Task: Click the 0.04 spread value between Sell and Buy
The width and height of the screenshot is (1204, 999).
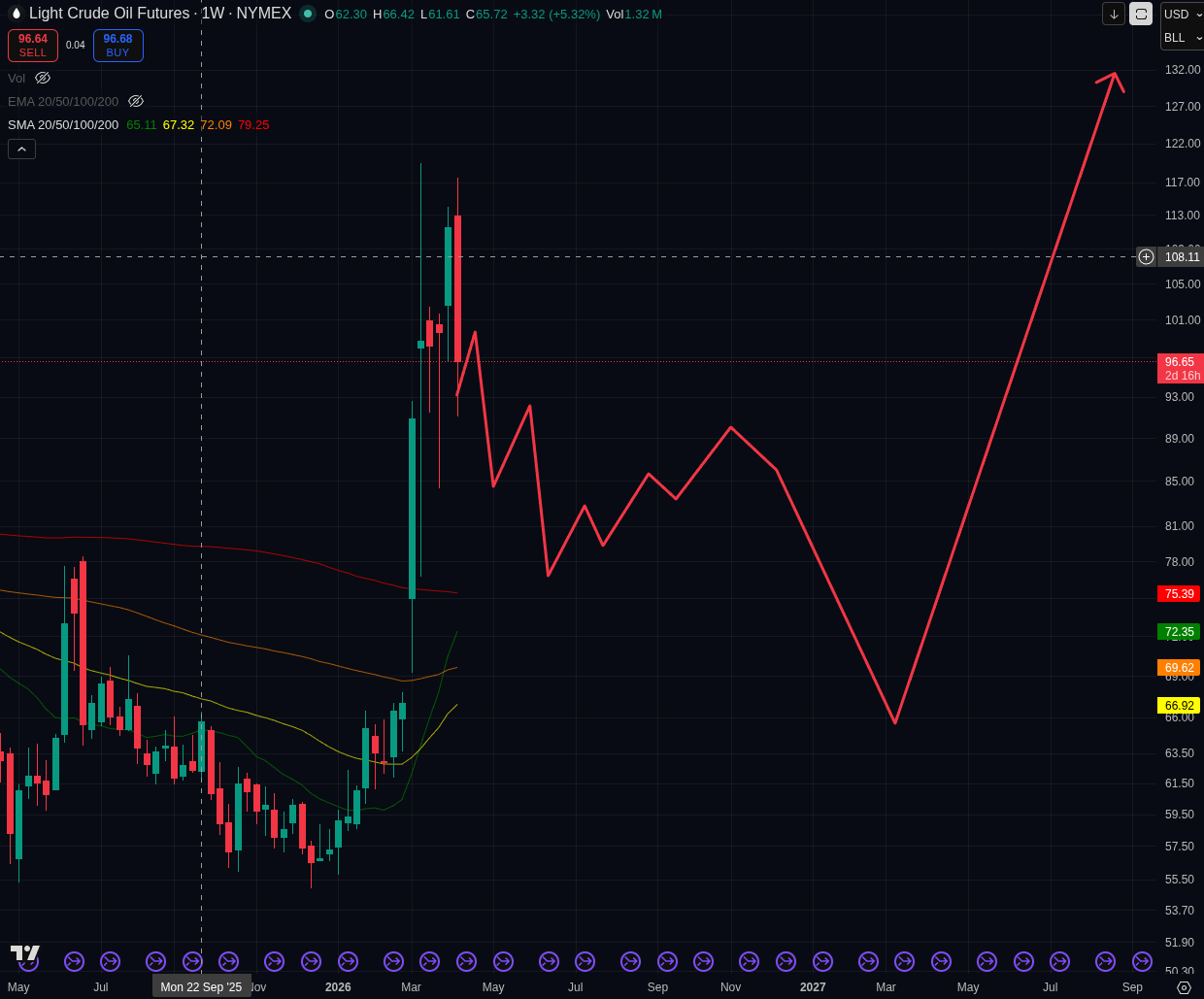Action: coord(76,46)
